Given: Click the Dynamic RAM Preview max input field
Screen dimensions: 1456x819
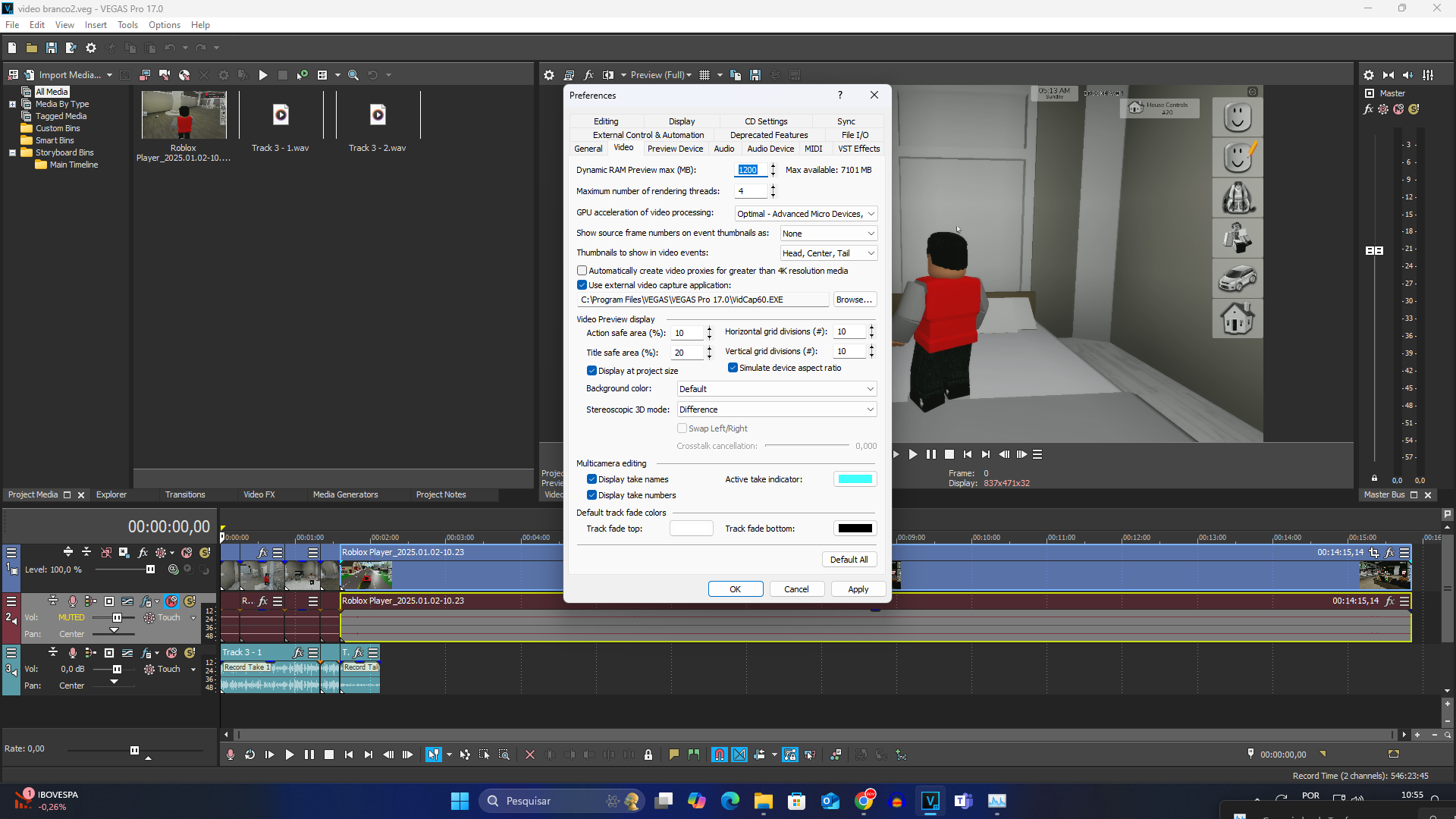Looking at the screenshot, I should [x=751, y=170].
